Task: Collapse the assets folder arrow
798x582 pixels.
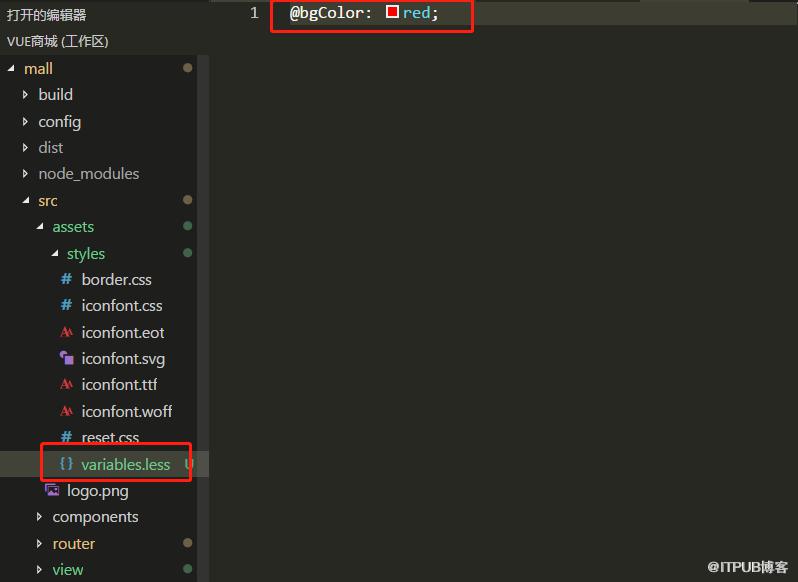Action: [x=40, y=226]
